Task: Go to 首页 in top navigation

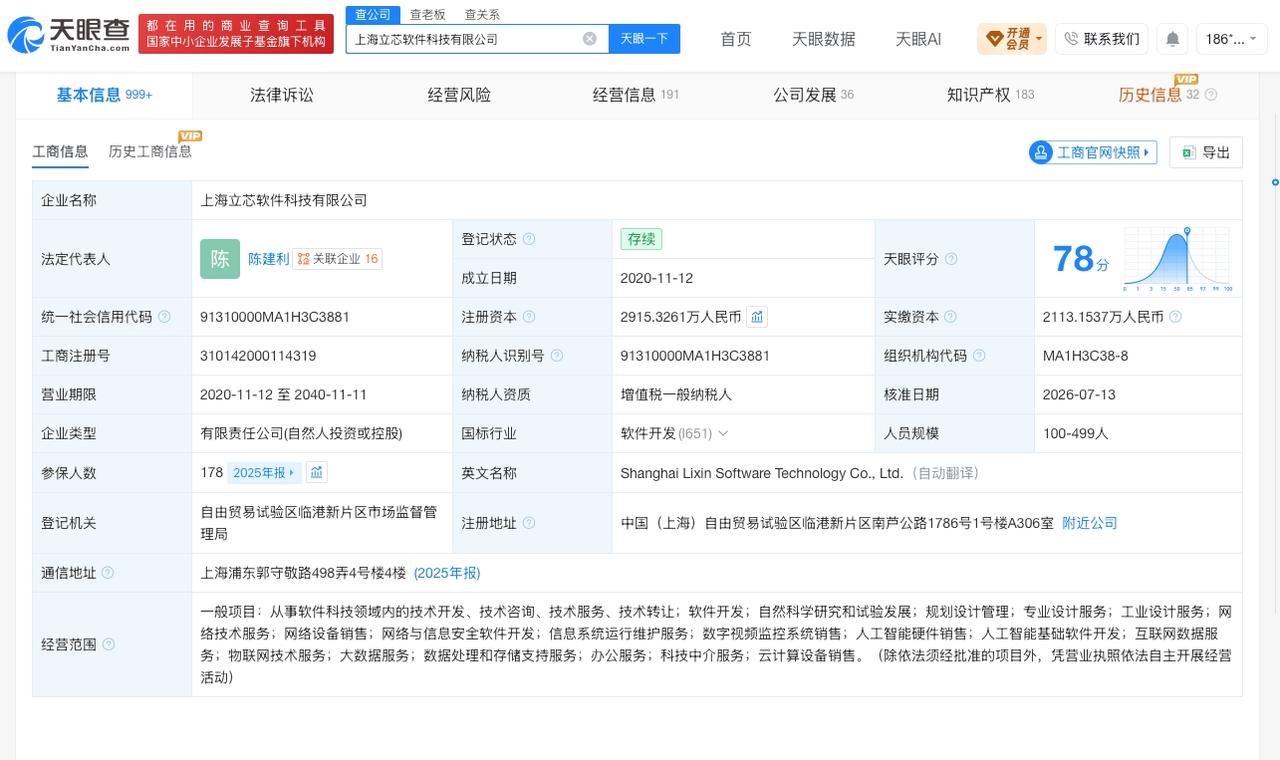Action: [736, 39]
